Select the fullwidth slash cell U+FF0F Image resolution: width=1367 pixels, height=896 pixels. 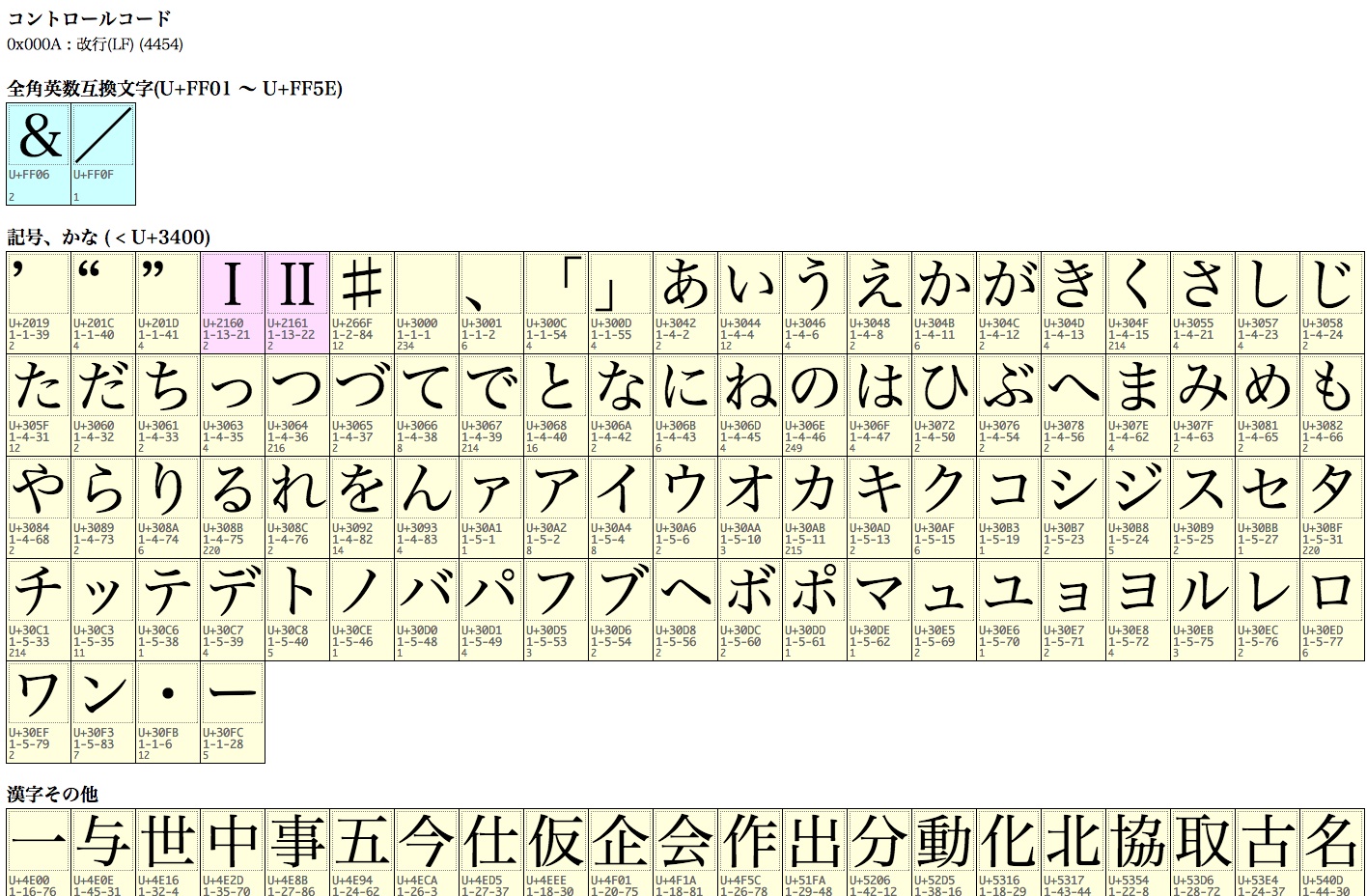103,154
